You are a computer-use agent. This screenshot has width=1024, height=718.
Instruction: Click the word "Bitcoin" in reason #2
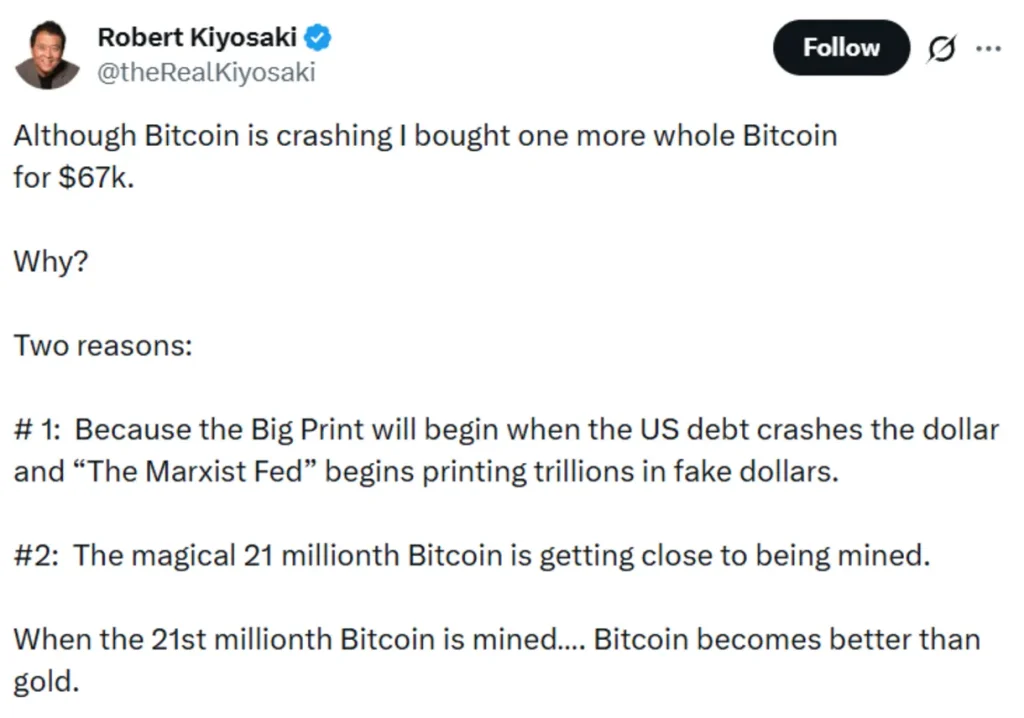pyautogui.click(x=453, y=555)
